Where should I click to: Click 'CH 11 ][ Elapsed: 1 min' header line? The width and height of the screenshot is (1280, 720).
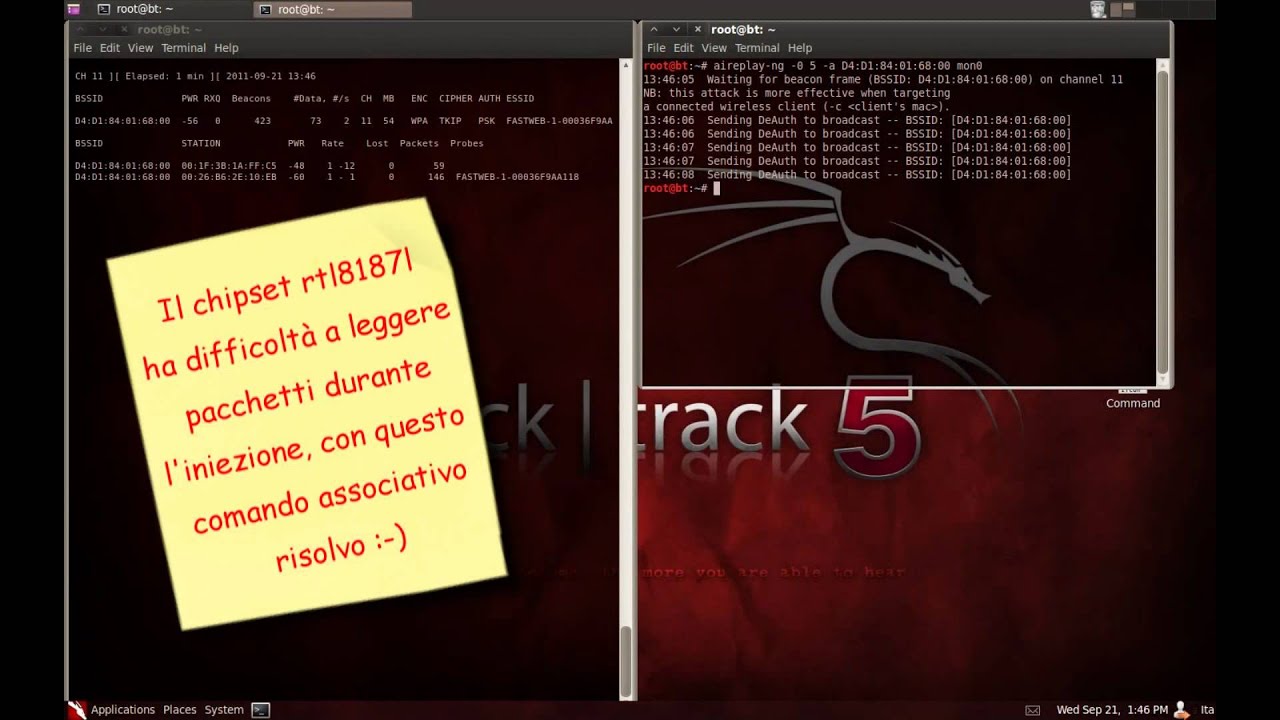click(x=196, y=76)
